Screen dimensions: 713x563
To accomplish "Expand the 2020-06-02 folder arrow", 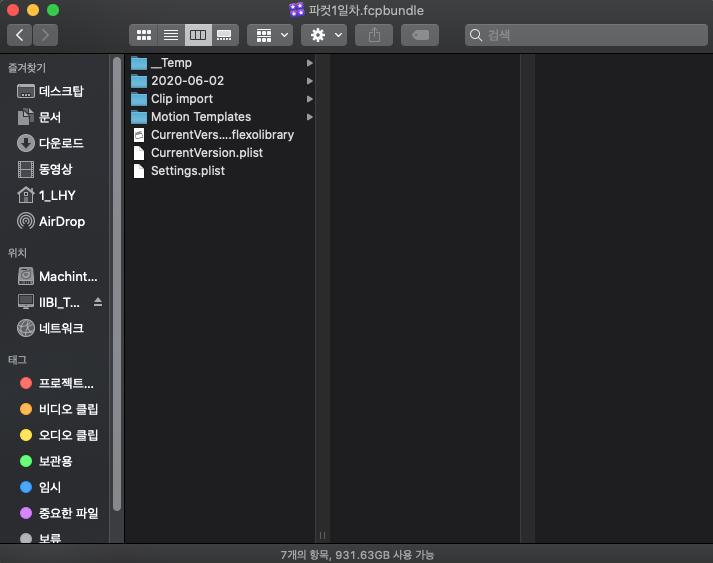I will pos(310,81).
